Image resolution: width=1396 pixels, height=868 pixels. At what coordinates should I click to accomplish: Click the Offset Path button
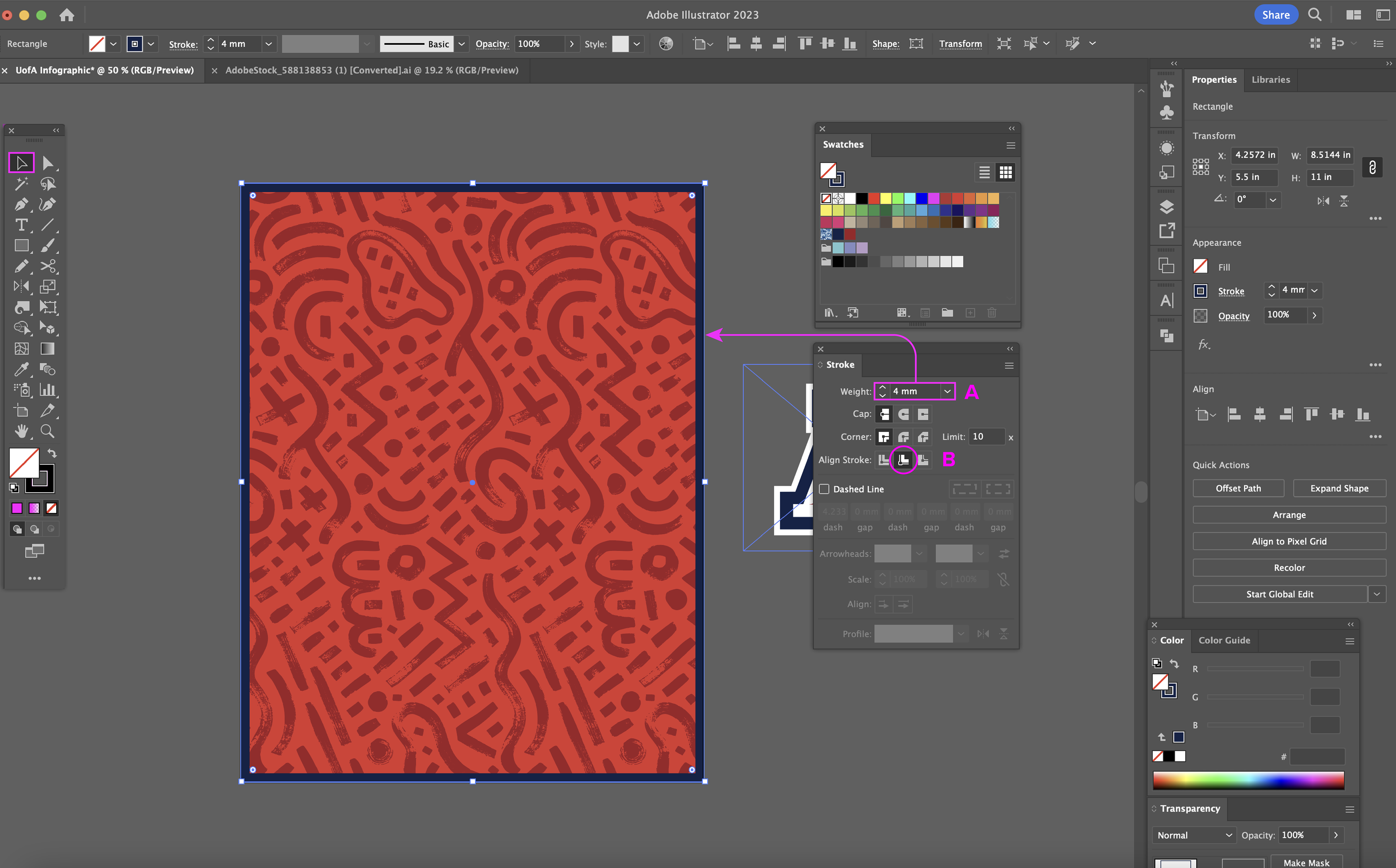[1238, 489]
